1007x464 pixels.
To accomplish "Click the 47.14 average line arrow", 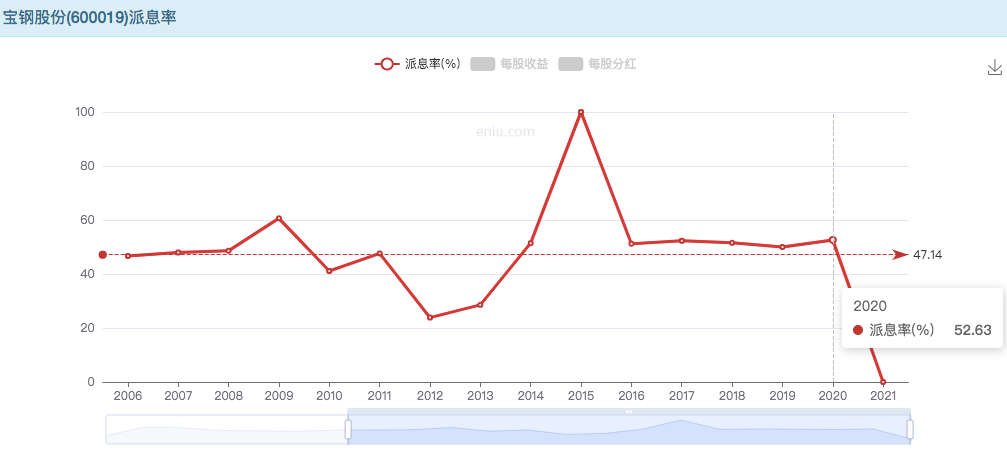I will [x=901, y=255].
